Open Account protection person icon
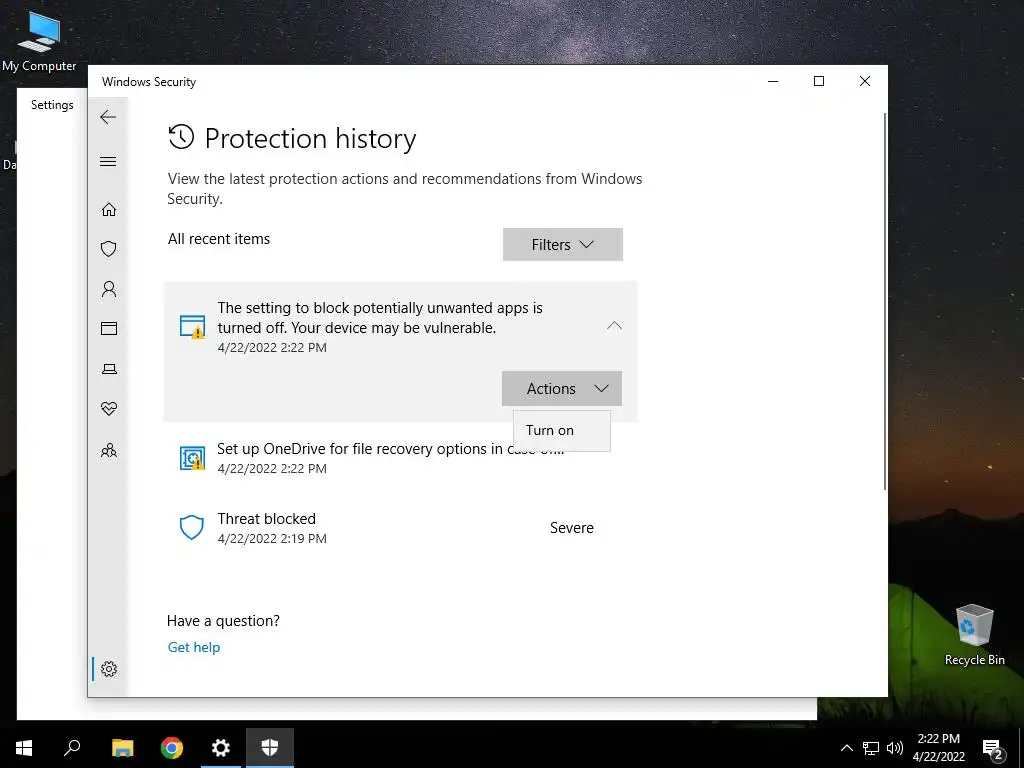Viewport: 1024px width, 768px height. (x=108, y=289)
